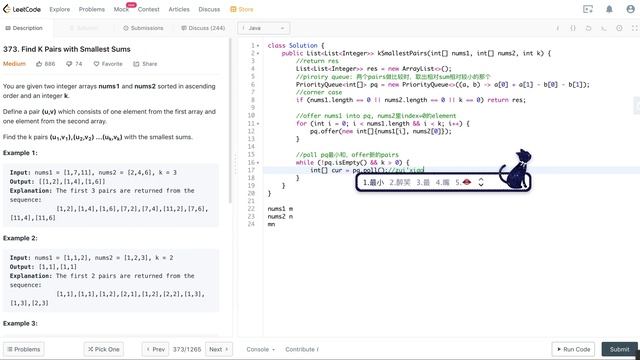The height and width of the screenshot is (360, 640).
Task: Click Pick One random problem
Action: click(x=104, y=349)
